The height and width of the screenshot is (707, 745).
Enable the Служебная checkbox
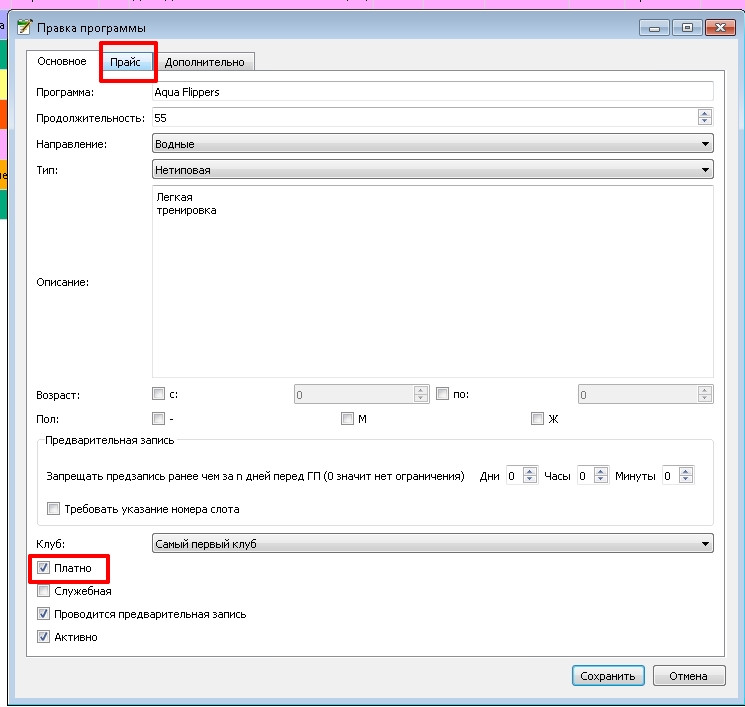coord(43,591)
